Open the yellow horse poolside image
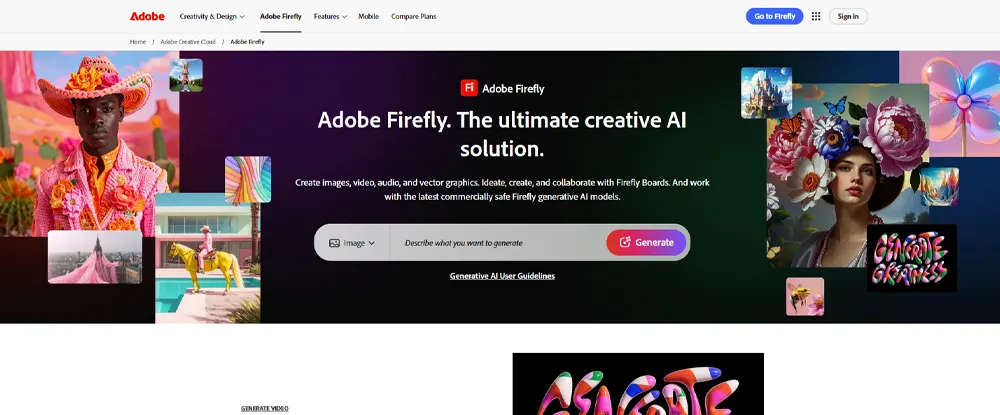 pos(208,258)
